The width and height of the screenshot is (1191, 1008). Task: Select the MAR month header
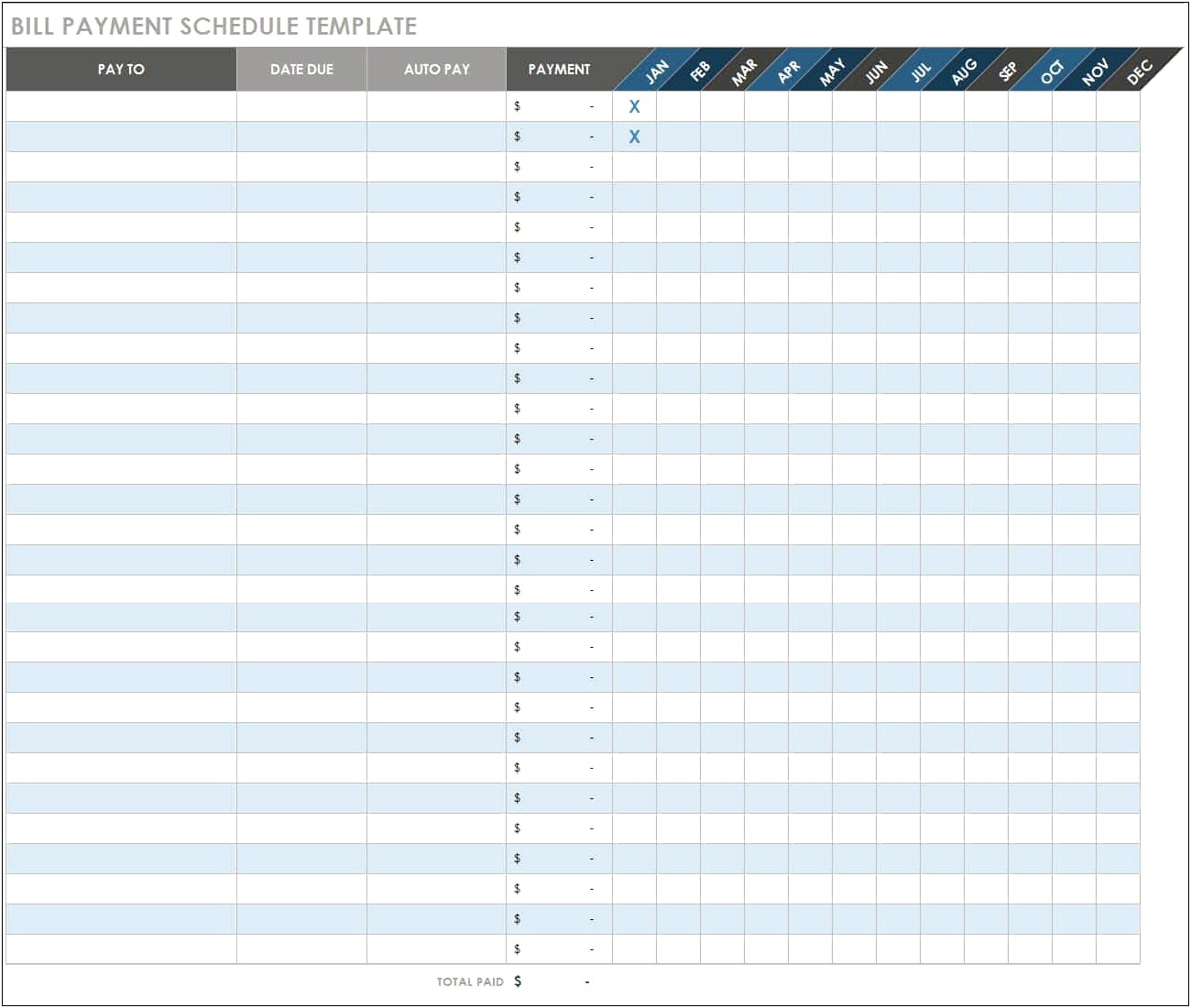click(744, 71)
